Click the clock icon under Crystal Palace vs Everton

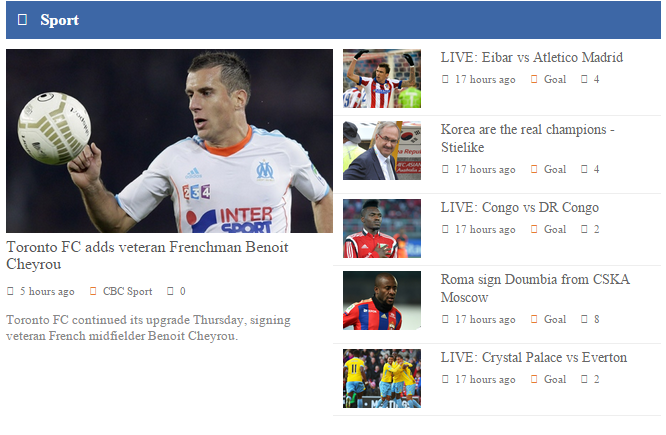(445, 379)
